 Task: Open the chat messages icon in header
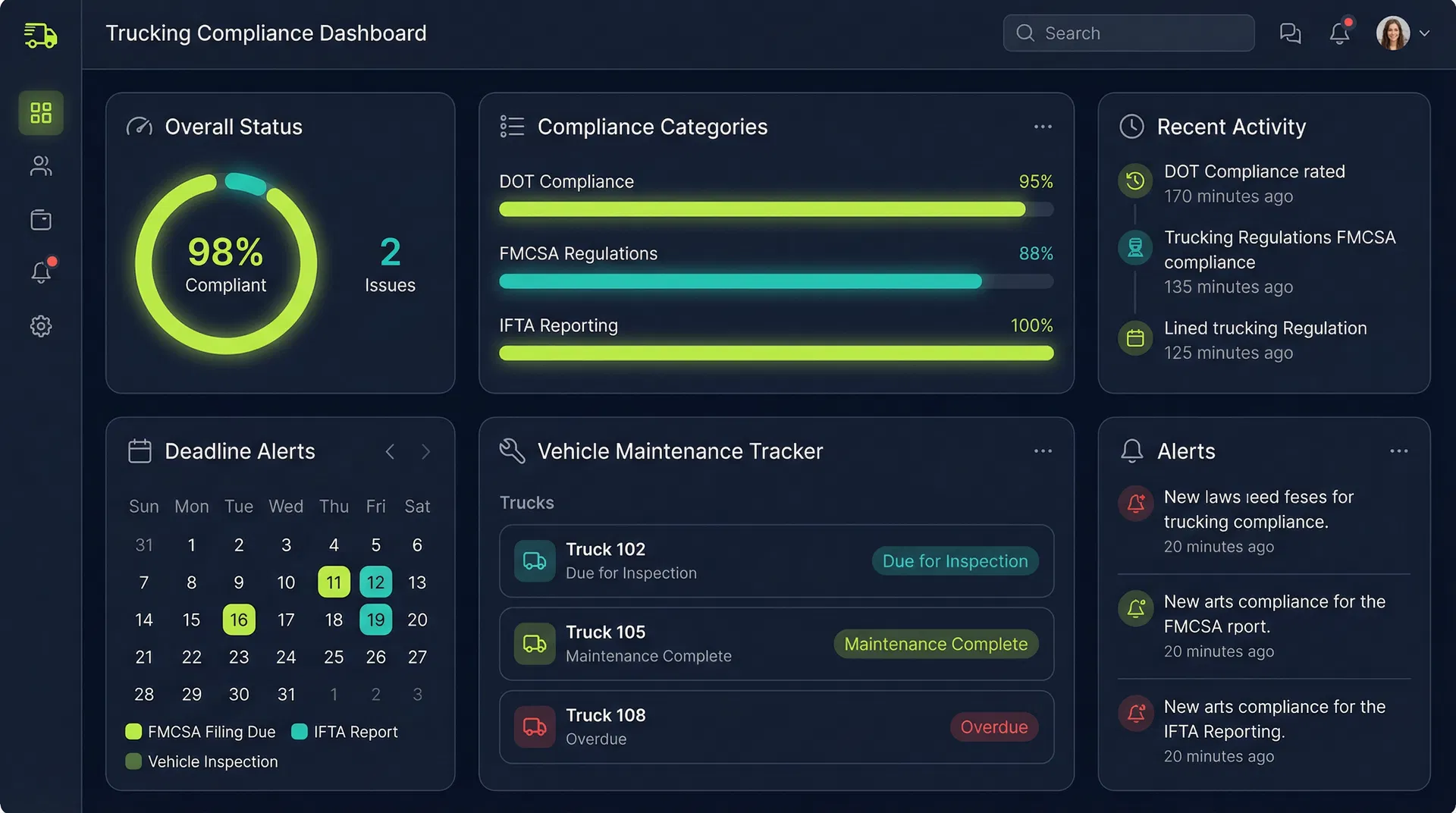click(1290, 33)
